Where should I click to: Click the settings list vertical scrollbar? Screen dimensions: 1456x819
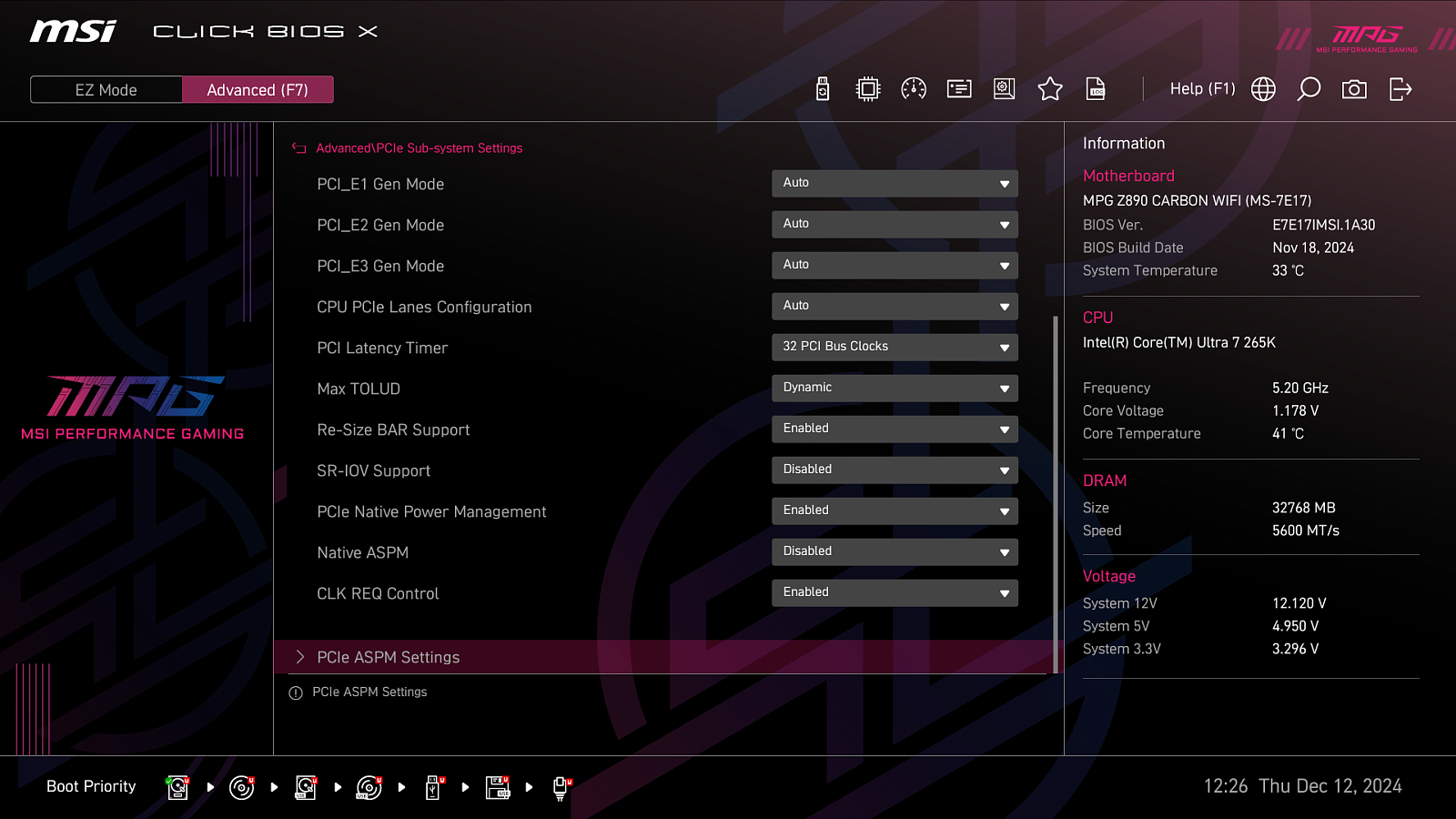click(x=1056, y=494)
